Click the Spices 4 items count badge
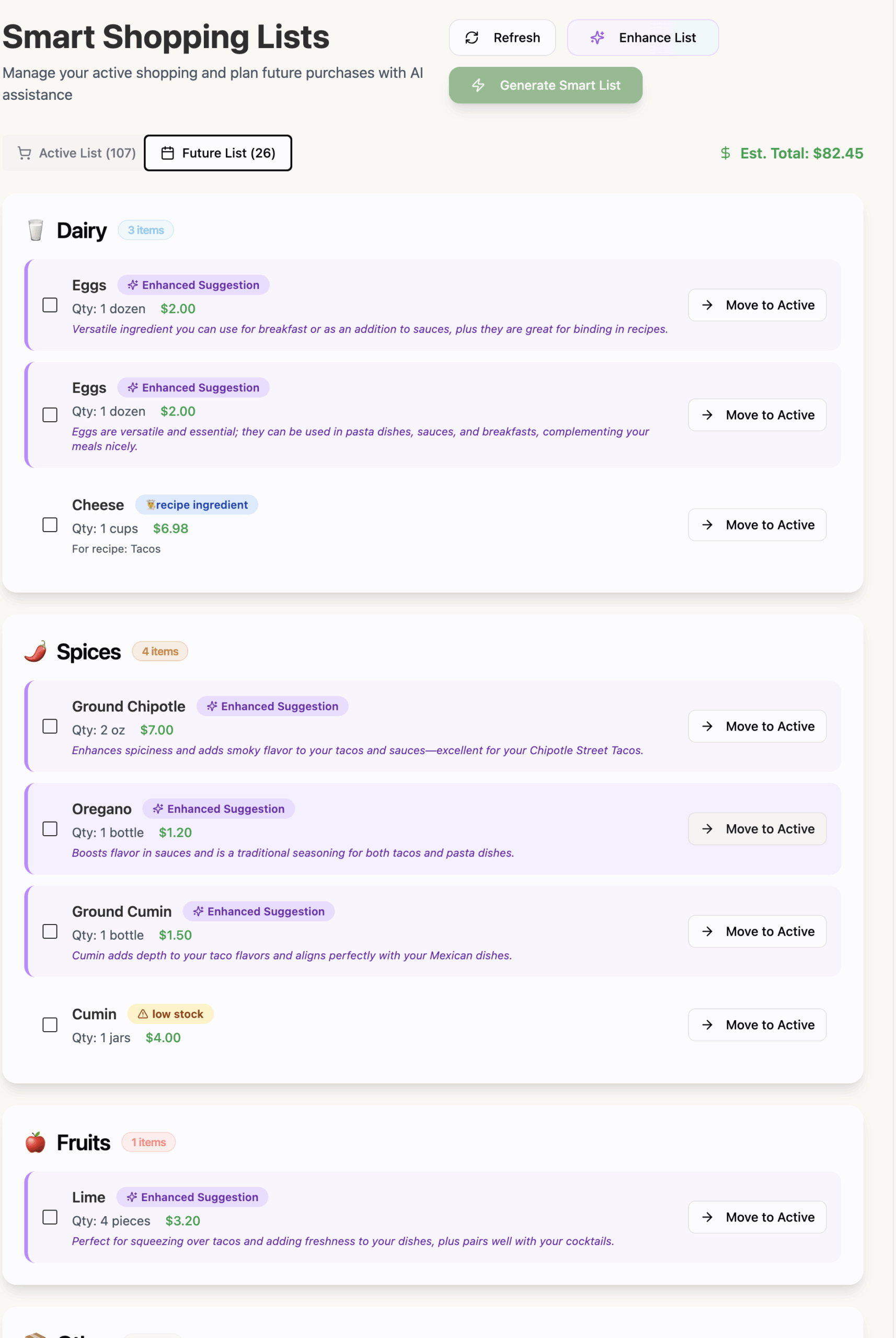 coord(160,651)
